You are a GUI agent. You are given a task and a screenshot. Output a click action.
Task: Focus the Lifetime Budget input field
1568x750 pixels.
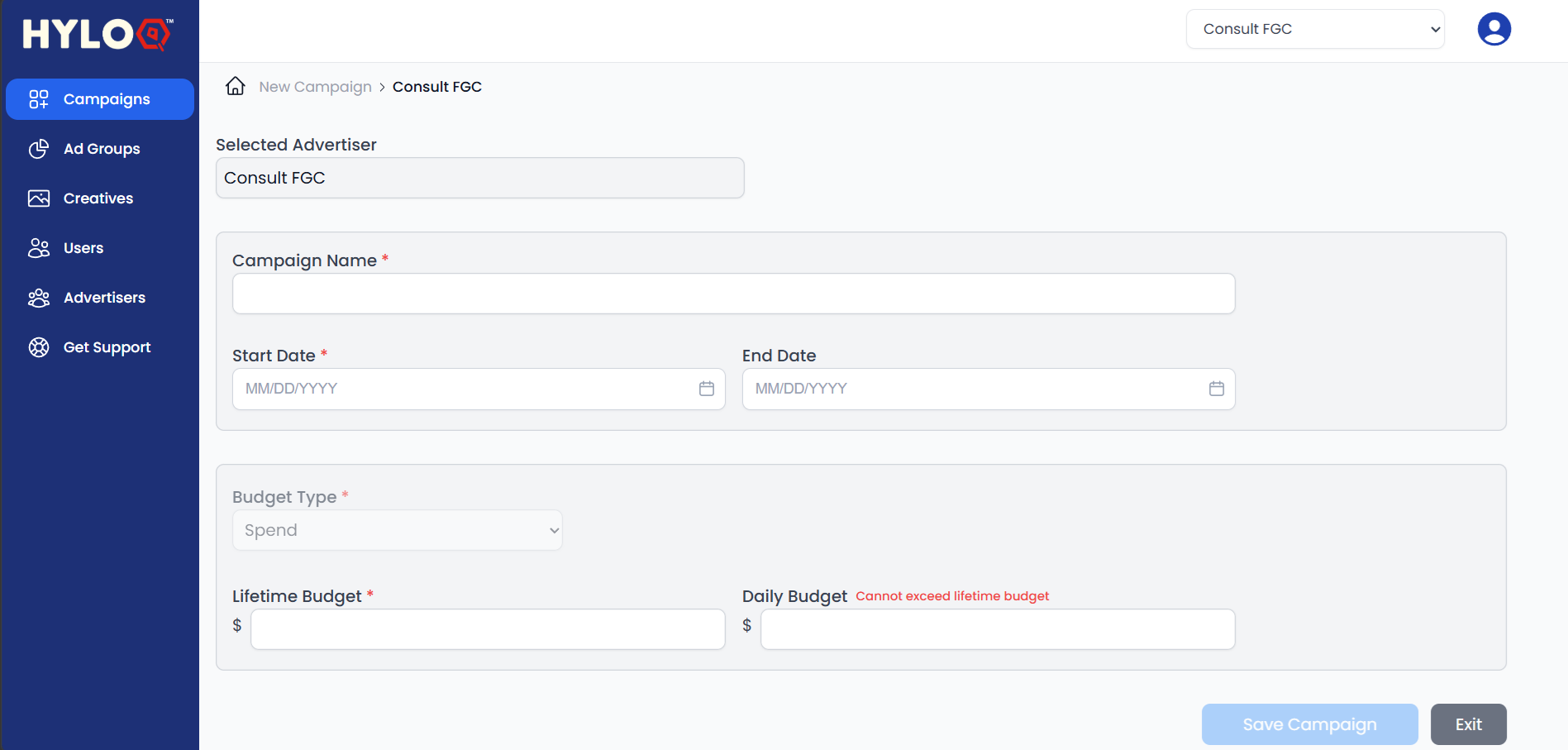coord(488,629)
